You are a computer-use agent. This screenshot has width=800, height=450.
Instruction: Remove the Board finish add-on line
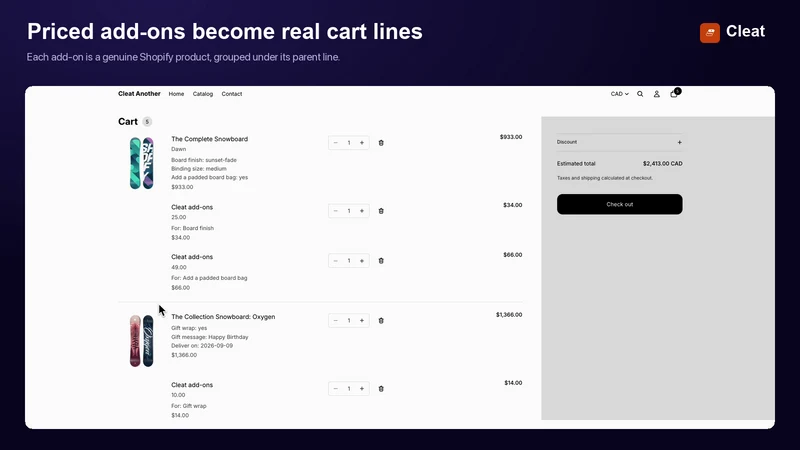click(381, 211)
